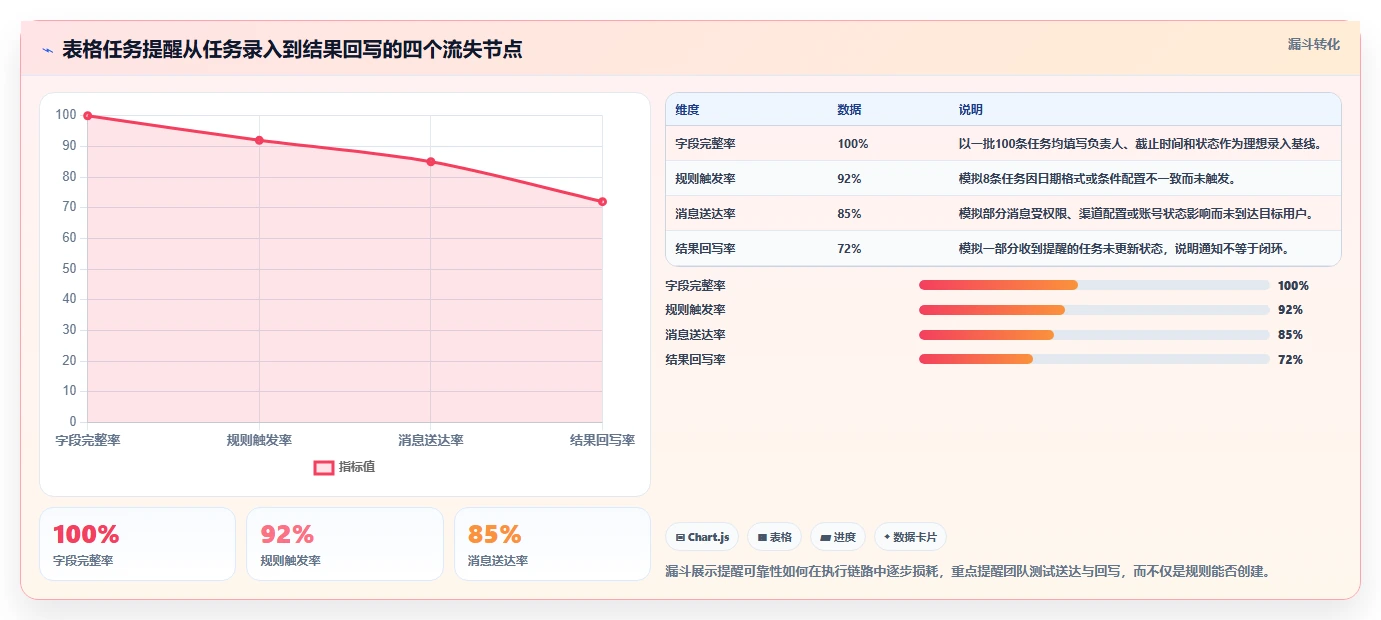Open the 100% 字段完整率 stat card

(137, 544)
